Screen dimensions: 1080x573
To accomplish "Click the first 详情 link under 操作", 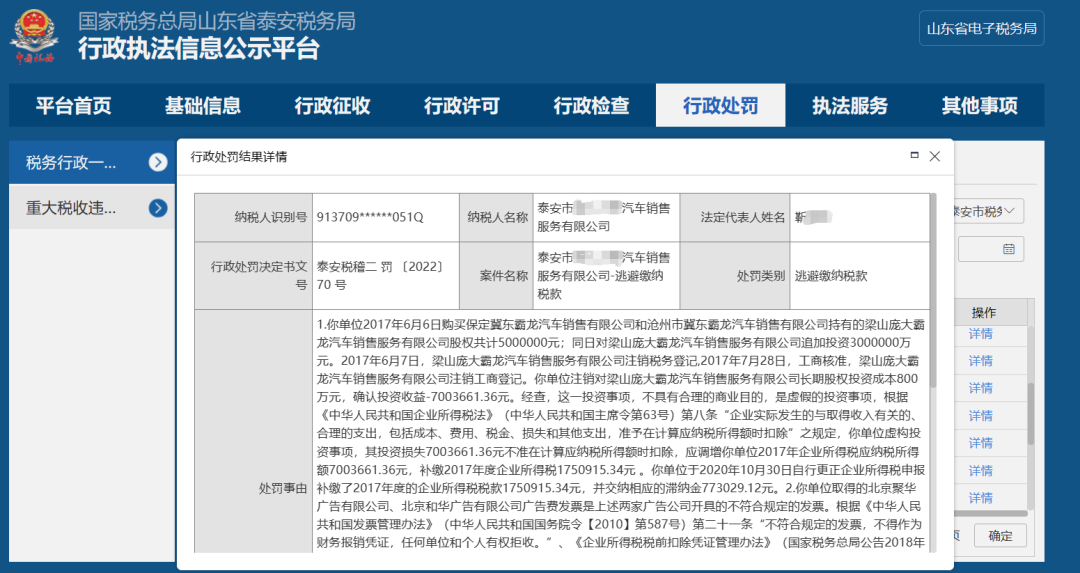I will pyautogui.click(x=980, y=334).
